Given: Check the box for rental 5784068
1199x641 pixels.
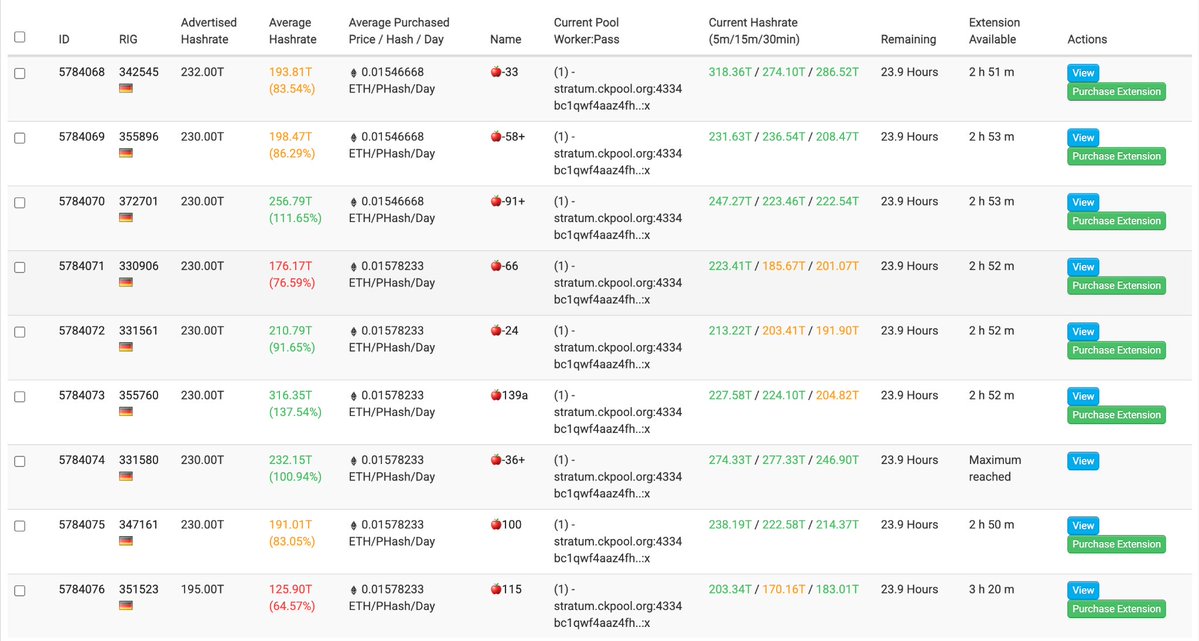Looking at the screenshot, I should pyautogui.click(x=20, y=73).
